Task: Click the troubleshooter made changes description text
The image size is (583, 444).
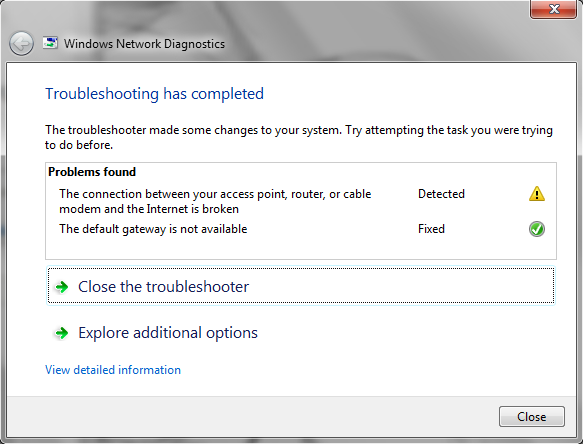Action: tap(299, 137)
